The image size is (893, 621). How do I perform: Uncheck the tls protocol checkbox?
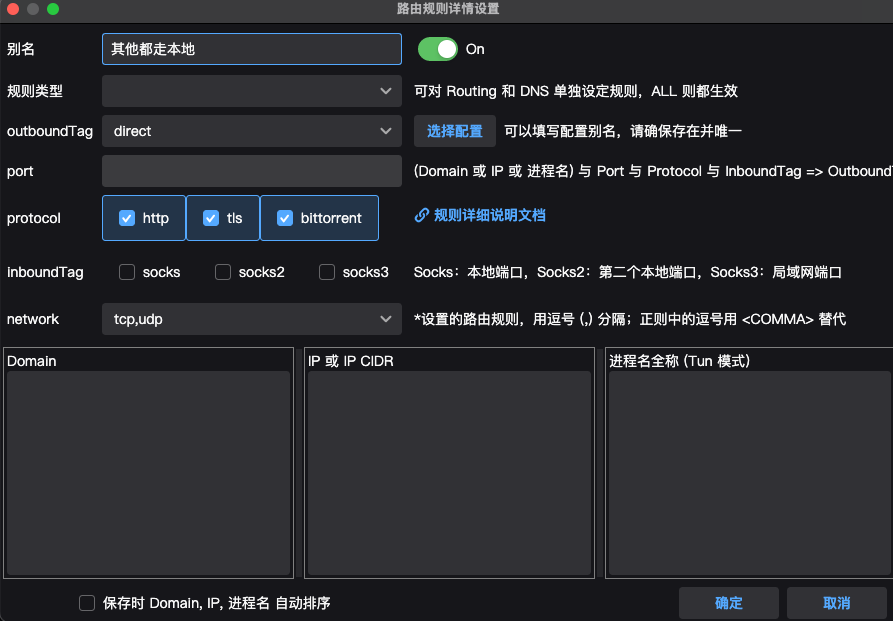(211, 218)
